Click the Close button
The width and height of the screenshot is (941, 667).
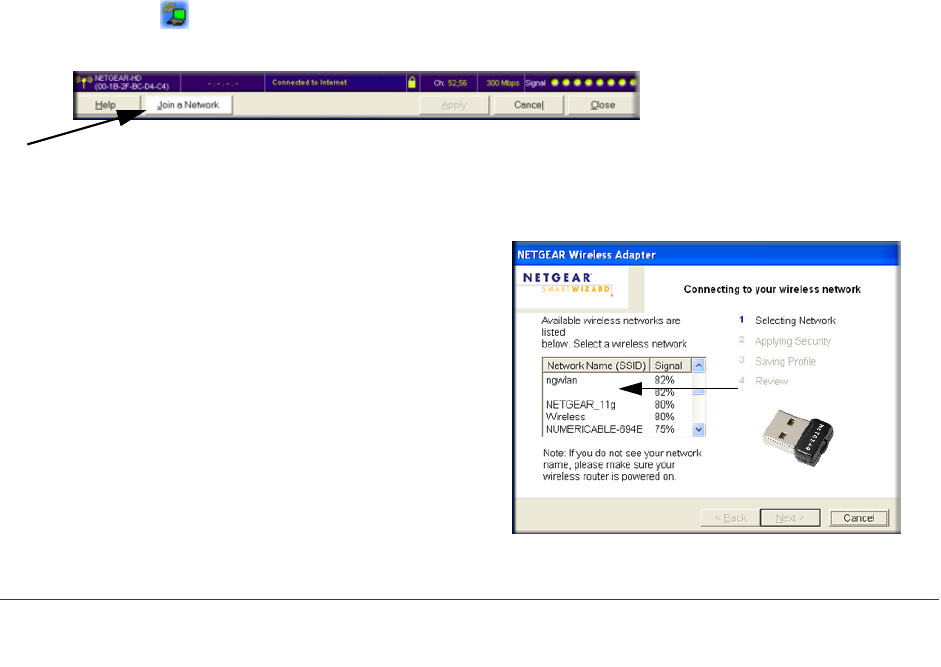click(603, 105)
